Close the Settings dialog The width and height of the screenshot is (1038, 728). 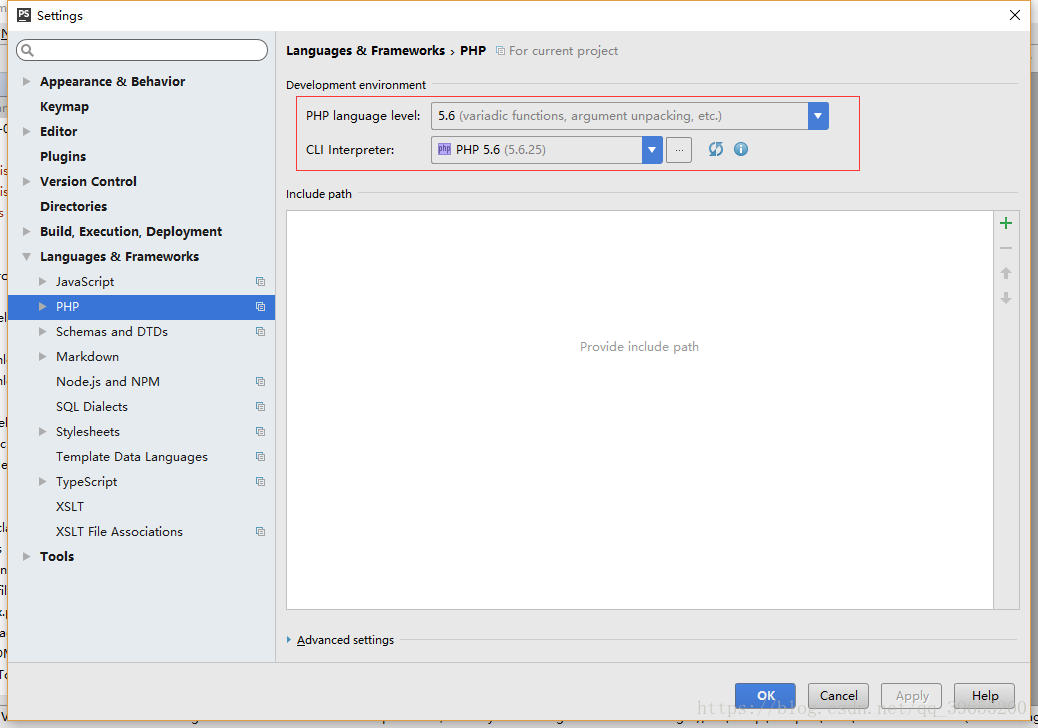tap(1014, 15)
